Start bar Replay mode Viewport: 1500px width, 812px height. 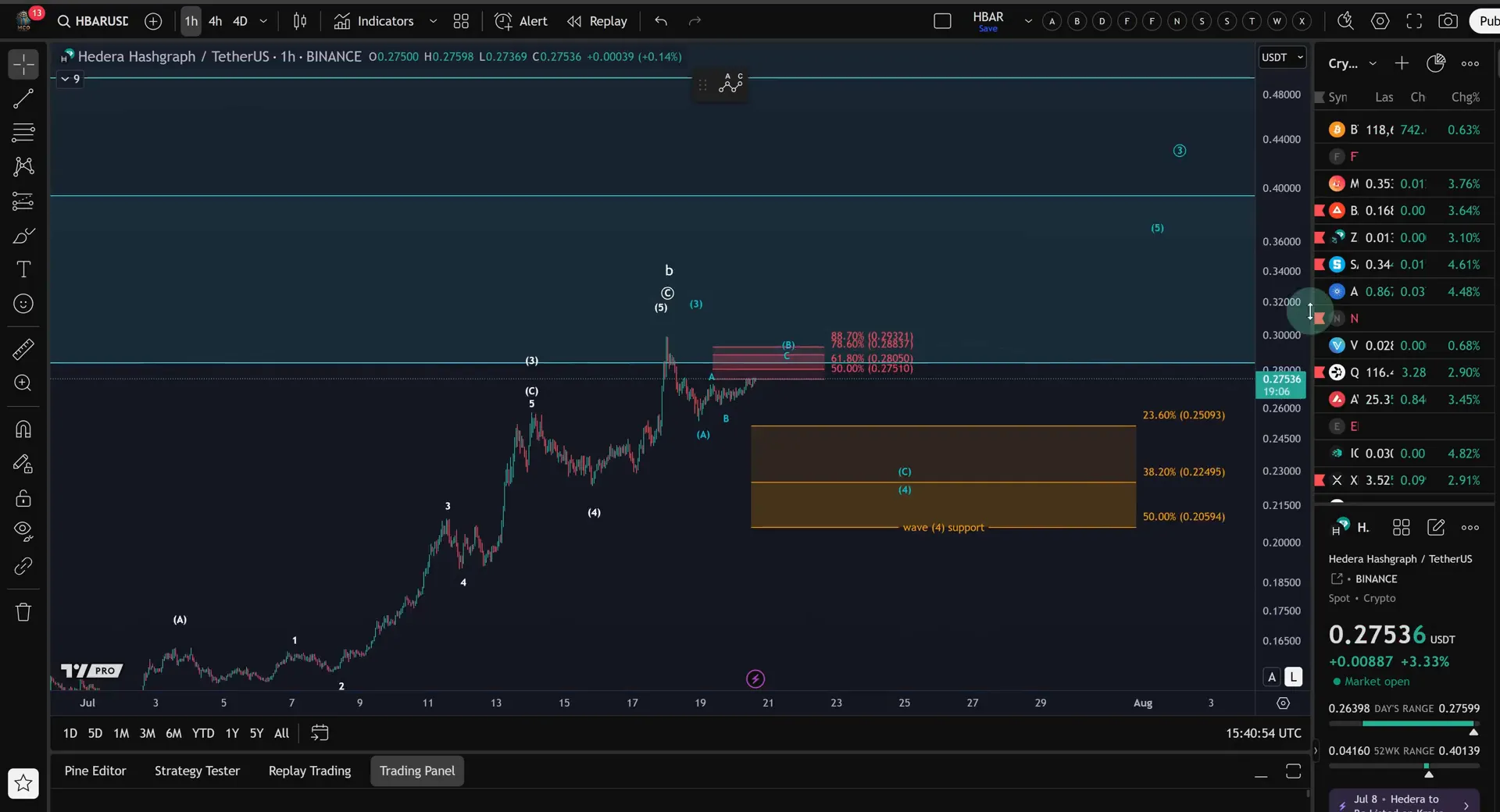(x=598, y=21)
